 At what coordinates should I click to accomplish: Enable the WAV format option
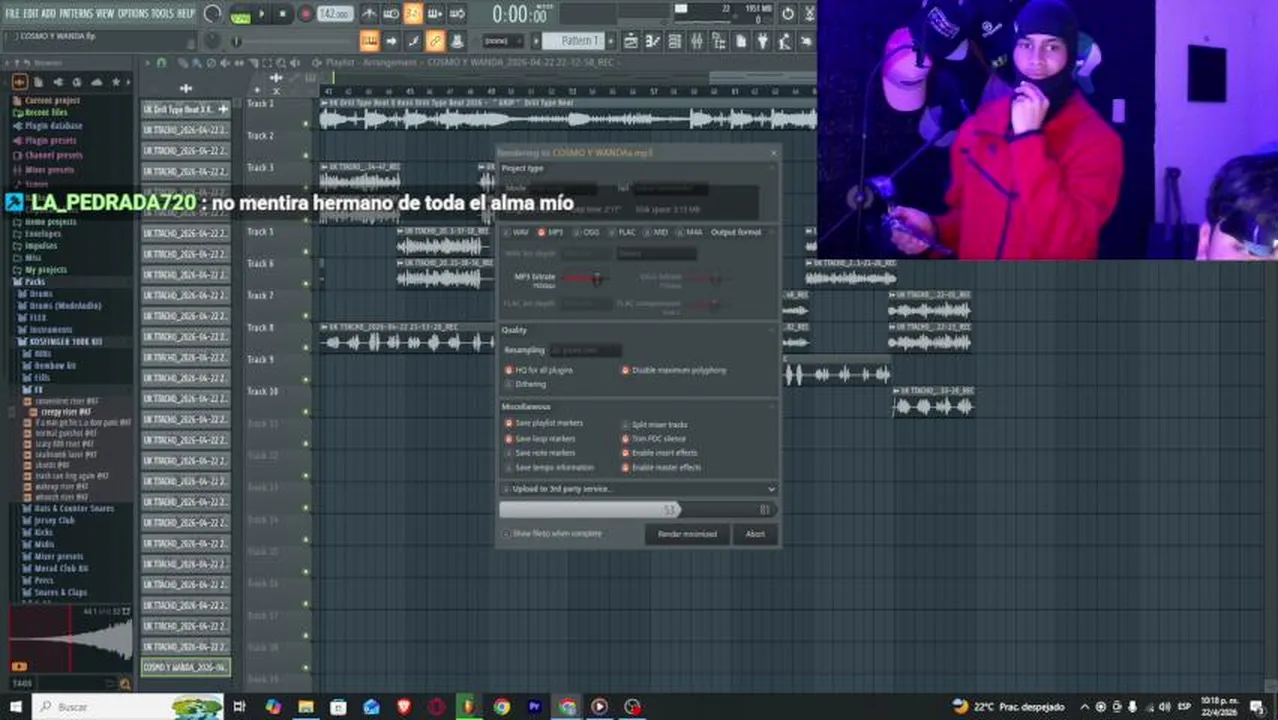(x=515, y=232)
